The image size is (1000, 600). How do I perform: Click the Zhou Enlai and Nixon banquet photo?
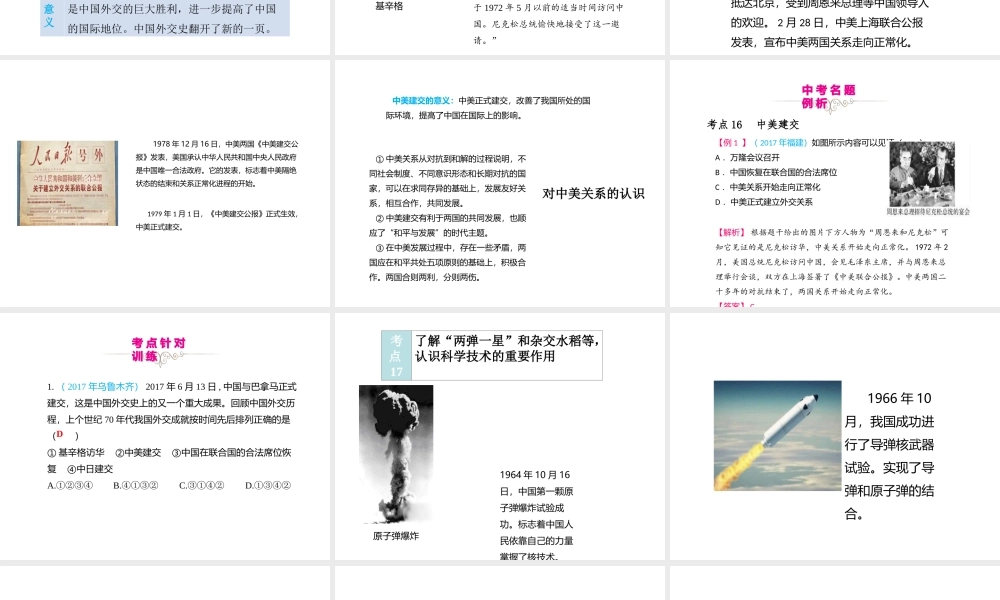(x=922, y=175)
